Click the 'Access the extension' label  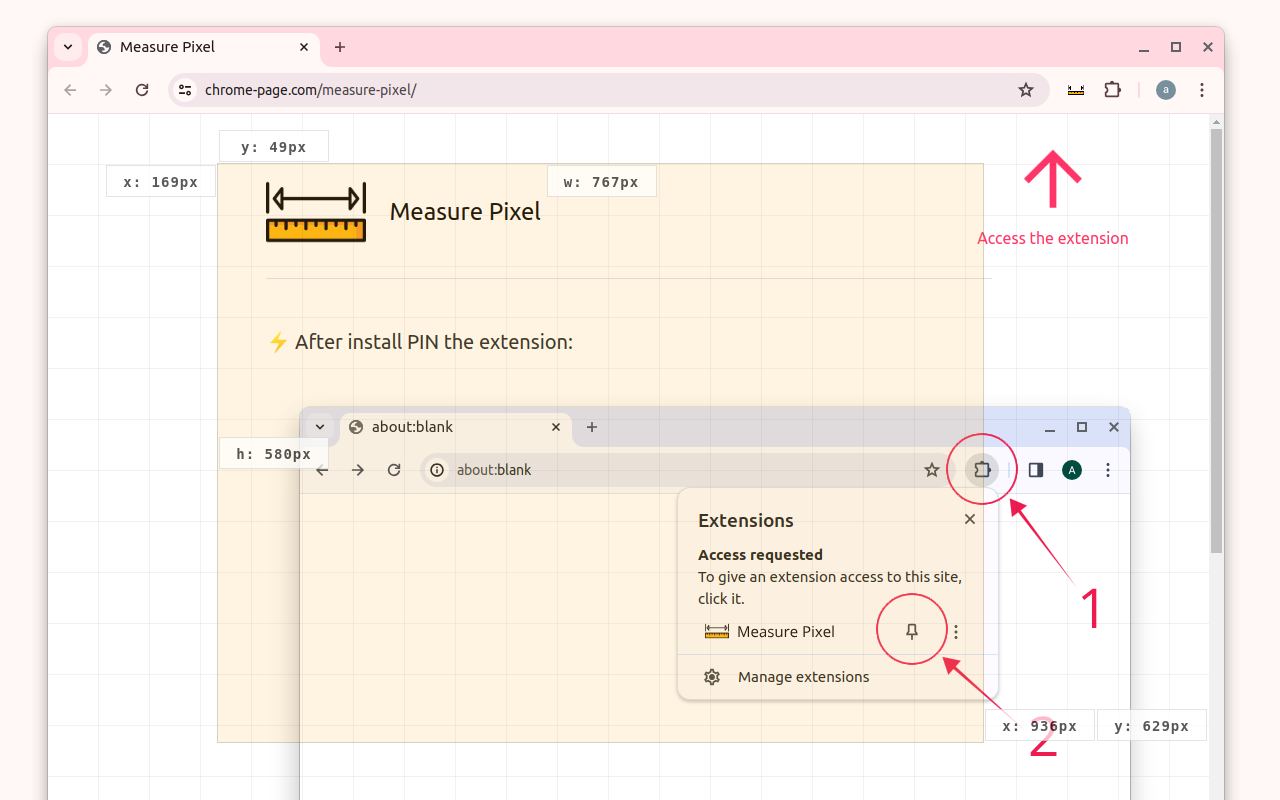(1053, 238)
